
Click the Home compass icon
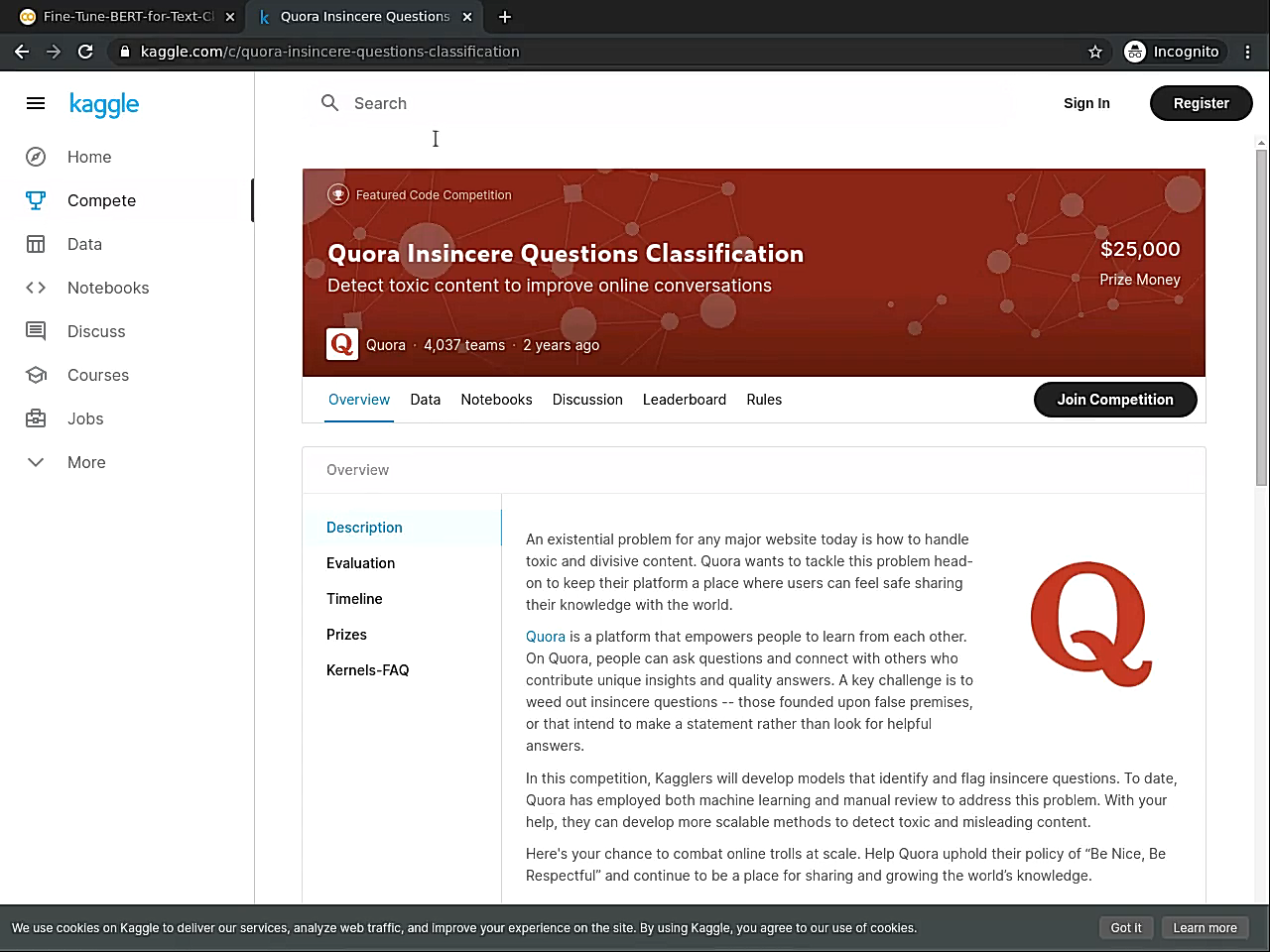click(x=36, y=157)
